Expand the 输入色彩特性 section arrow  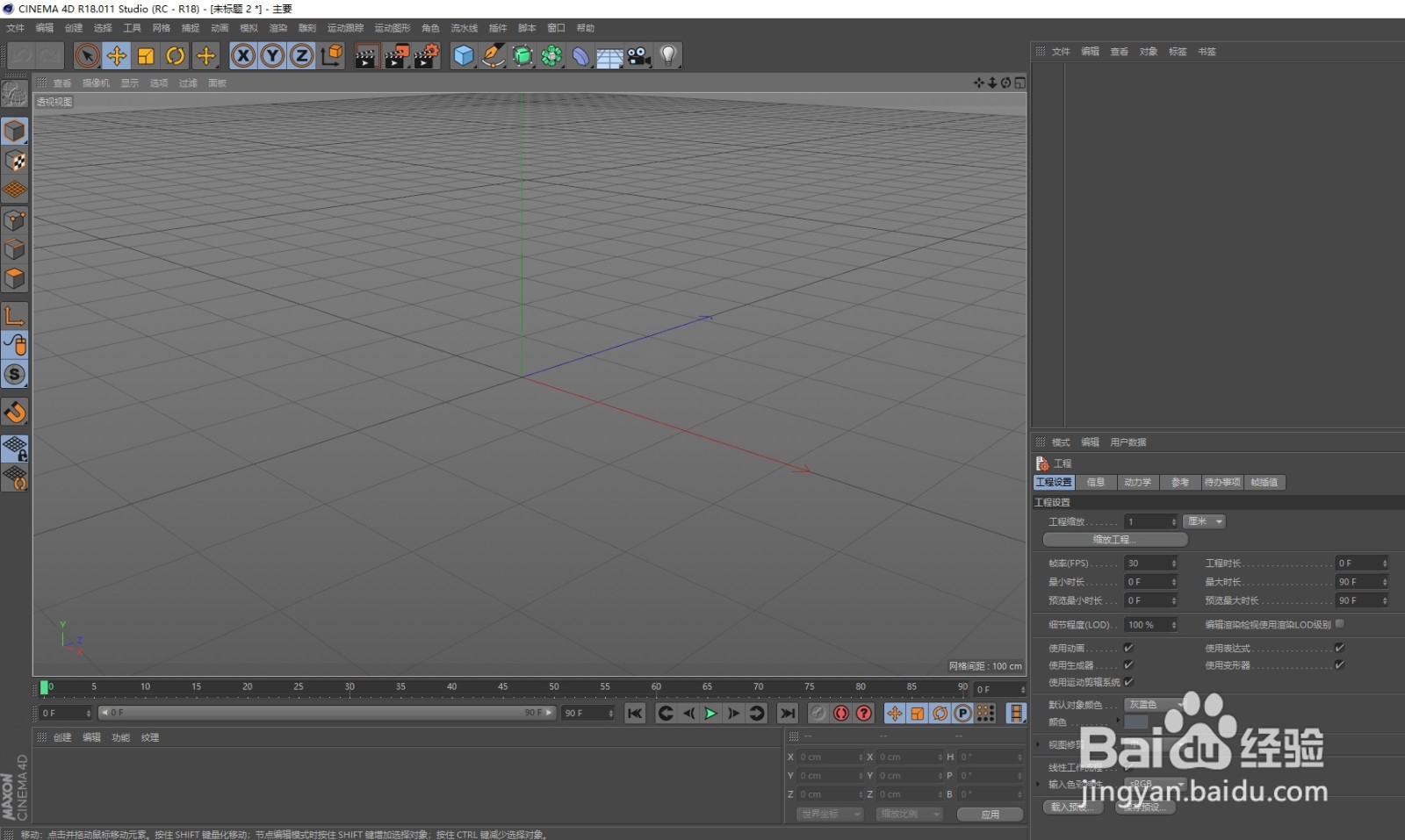coord(1038,785)
